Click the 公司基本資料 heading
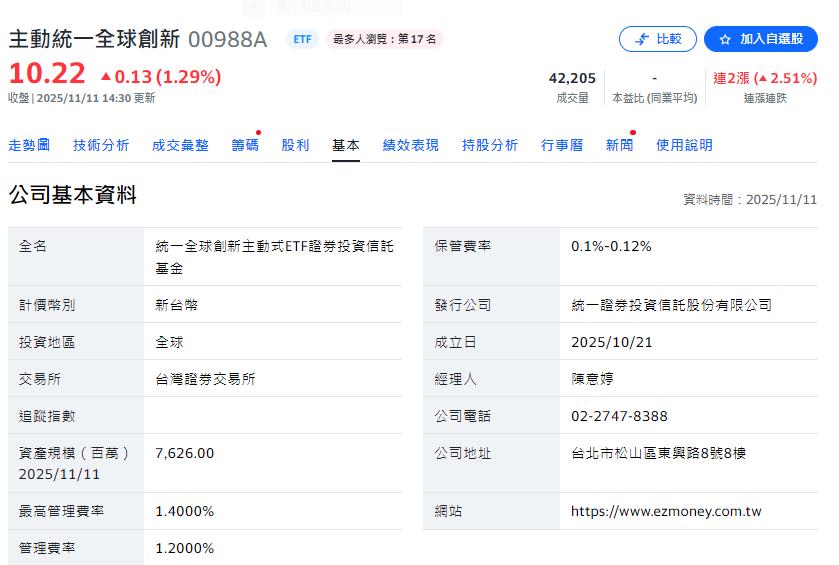 point(73,195)
